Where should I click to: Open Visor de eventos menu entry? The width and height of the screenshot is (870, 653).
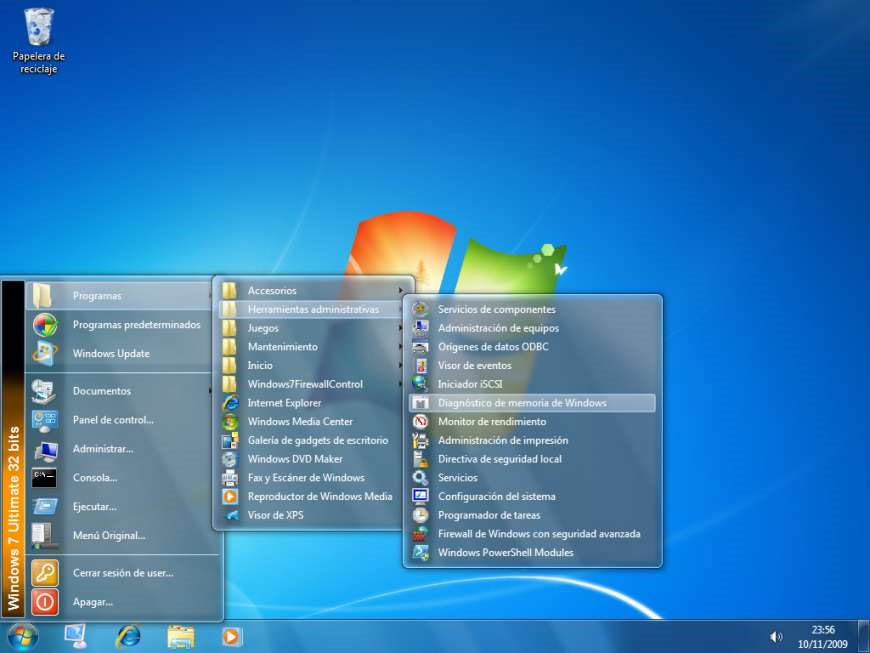(474, 366)
